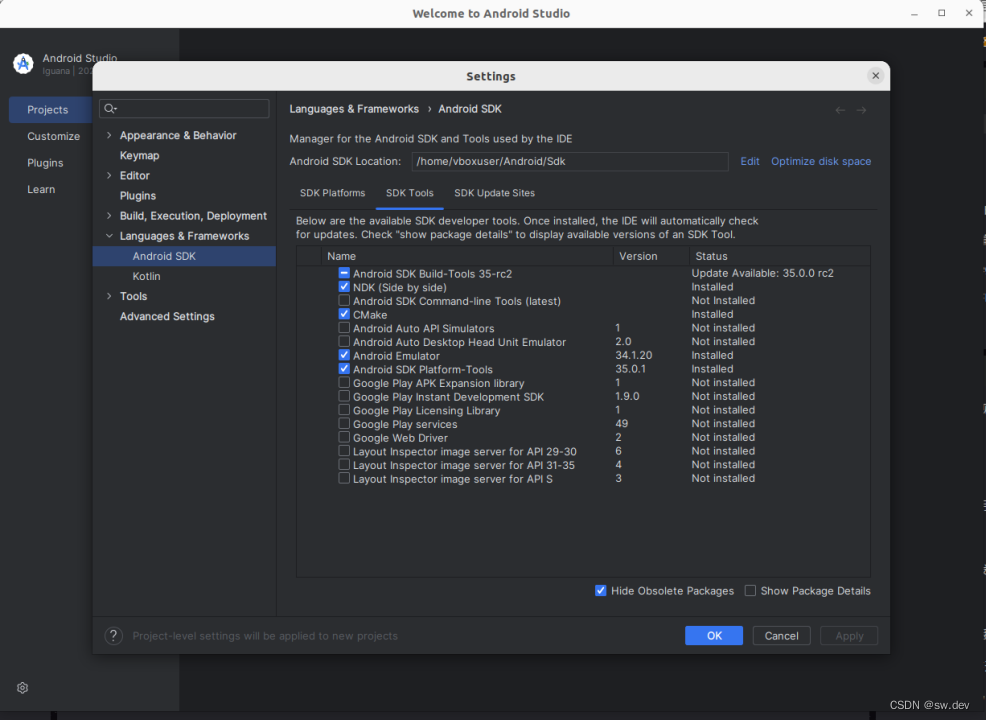This screenshot has height=720, width=986.
Task: Select the SDK Tools tab
Action: pyautogui.click(x=409, y=193)
